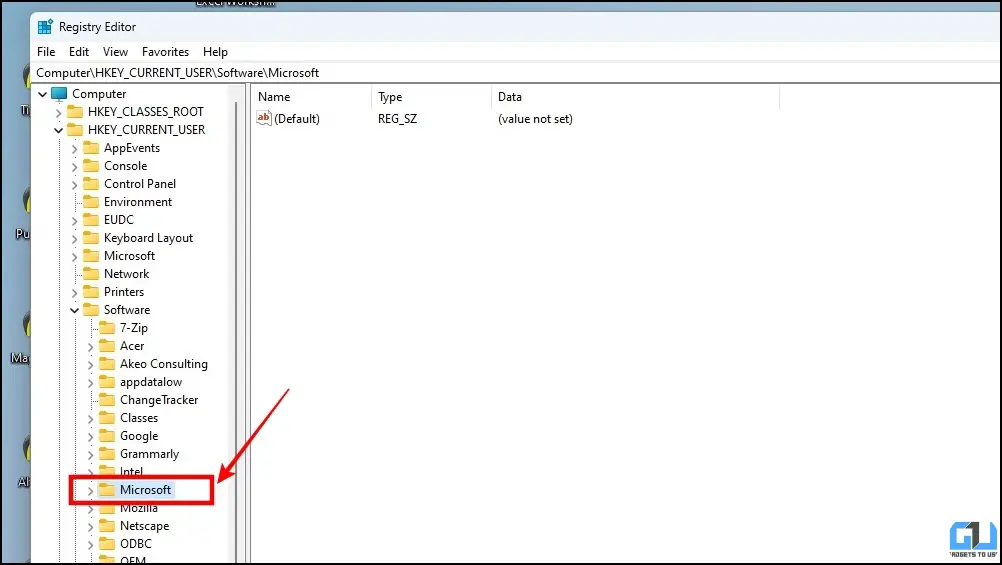The image size is (1002, 565).
Task: Click the ChangeTracker folder icon
Action: point(107,400)
